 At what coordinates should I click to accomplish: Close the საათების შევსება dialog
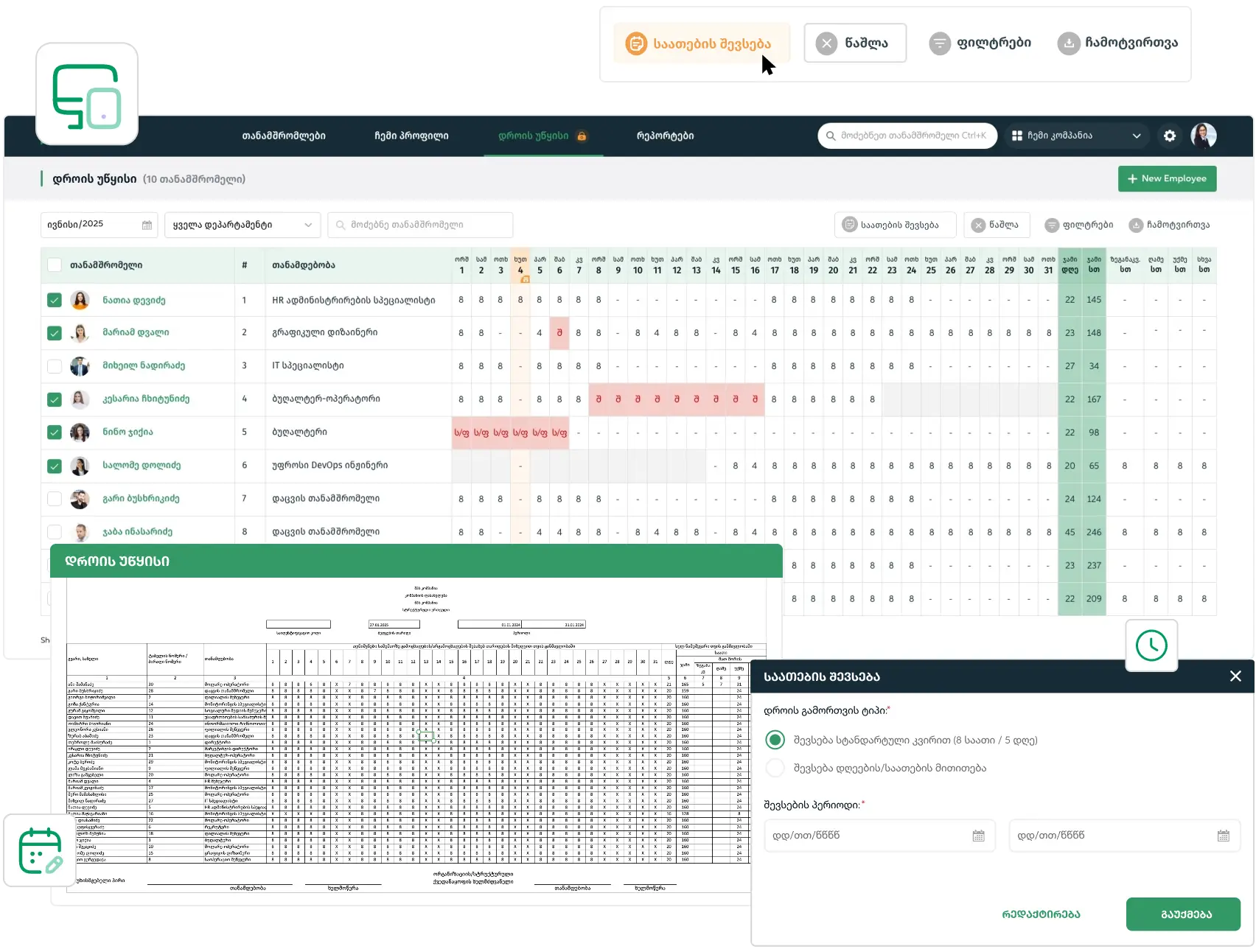[x=1235, y=676]
